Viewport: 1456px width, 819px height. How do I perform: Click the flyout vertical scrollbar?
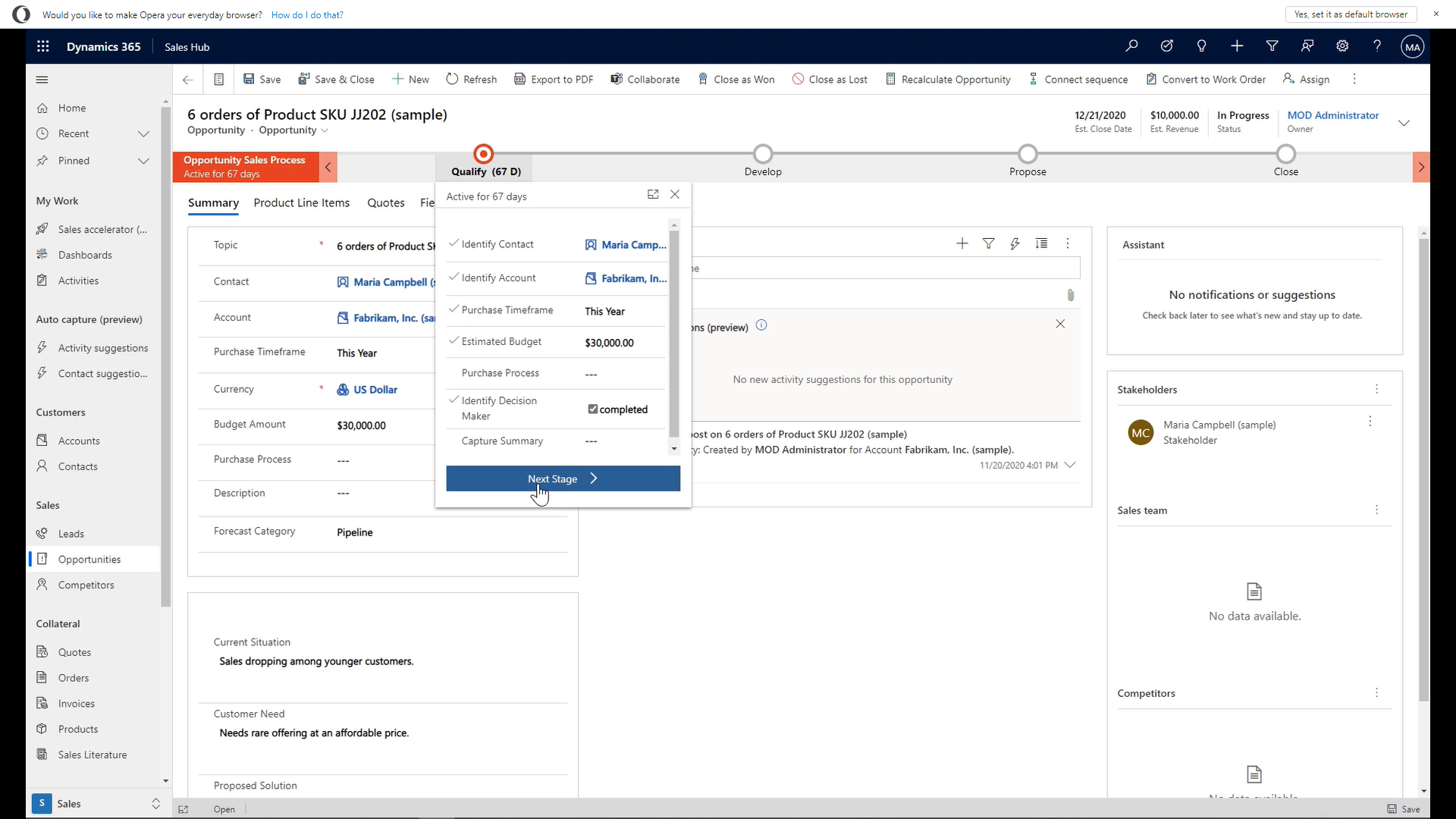tap(674, 334)
